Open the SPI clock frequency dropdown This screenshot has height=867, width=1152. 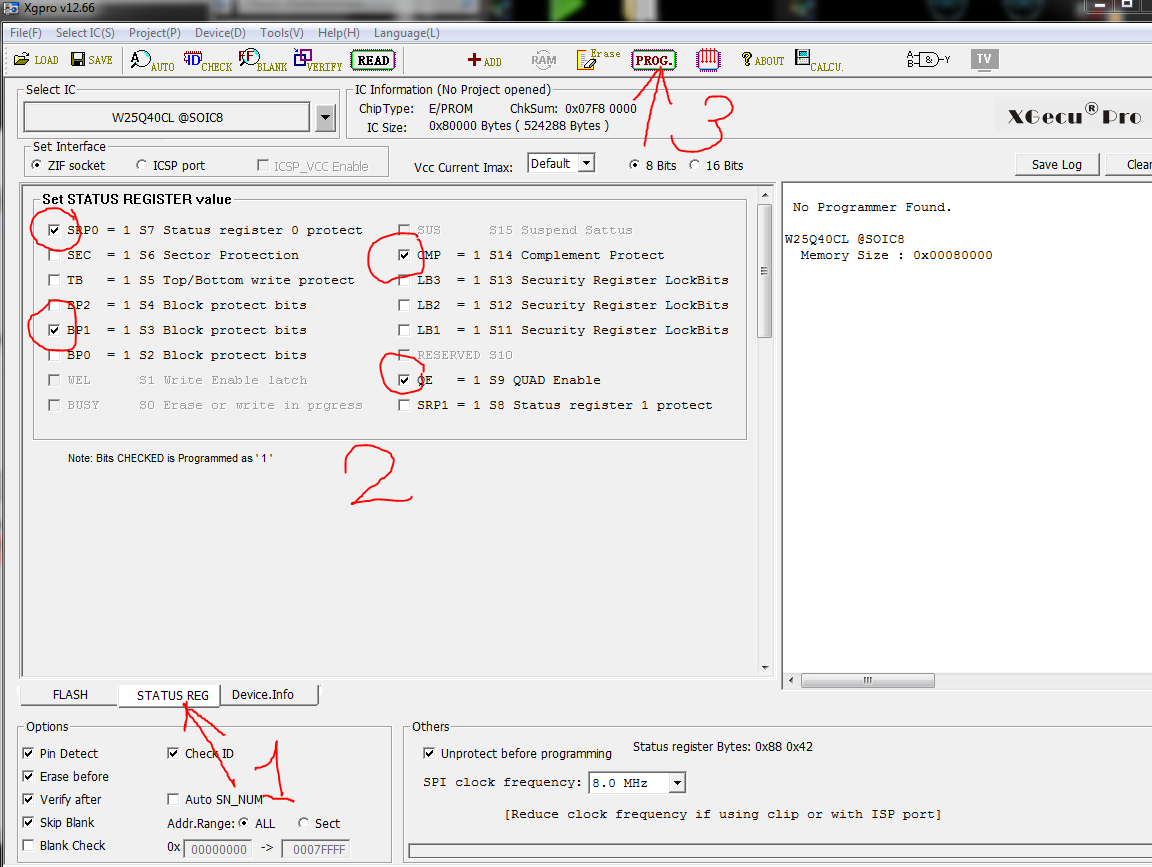(677, 783)
